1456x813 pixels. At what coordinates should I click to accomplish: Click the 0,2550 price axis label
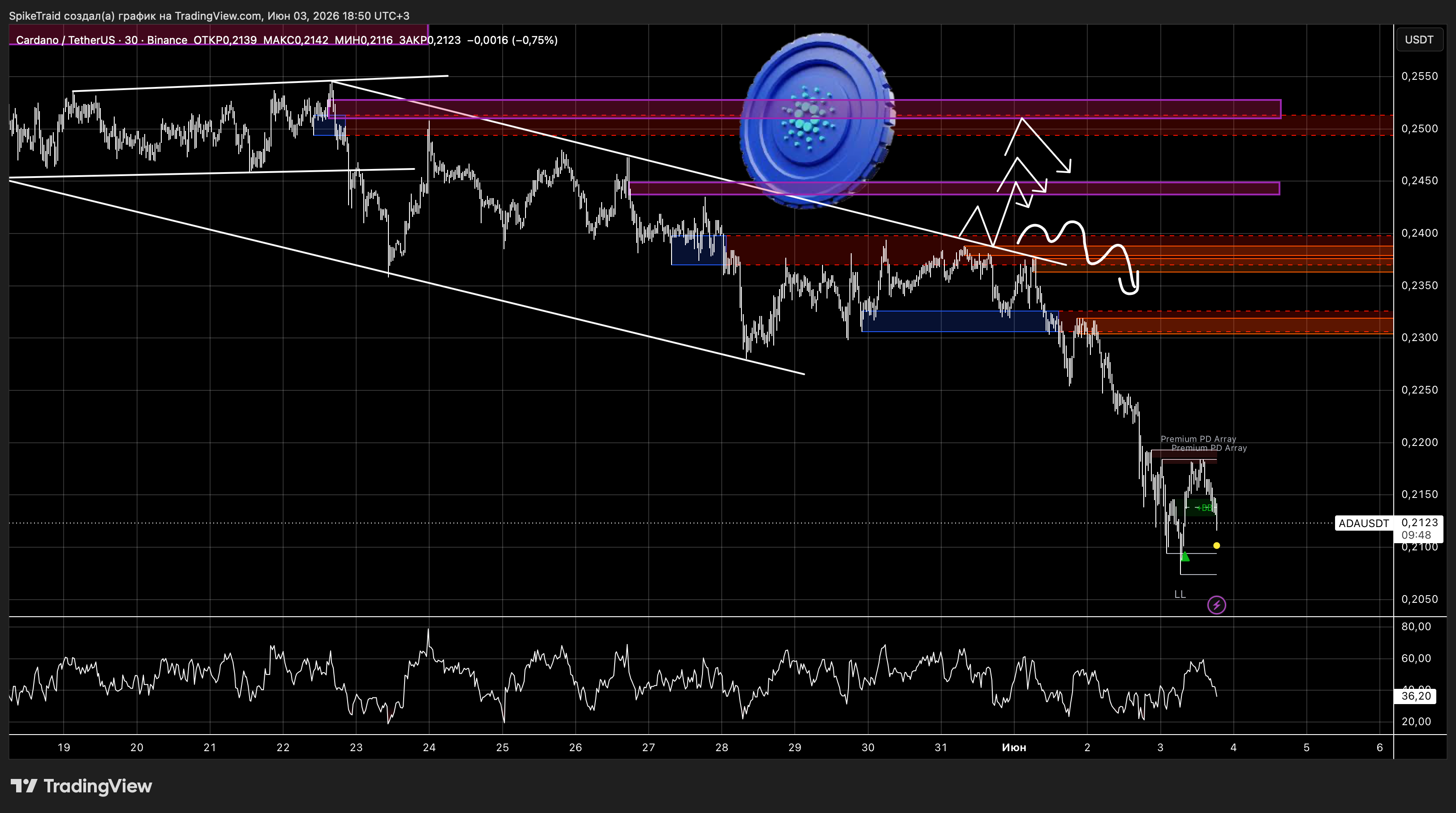tap(1419, 76)
